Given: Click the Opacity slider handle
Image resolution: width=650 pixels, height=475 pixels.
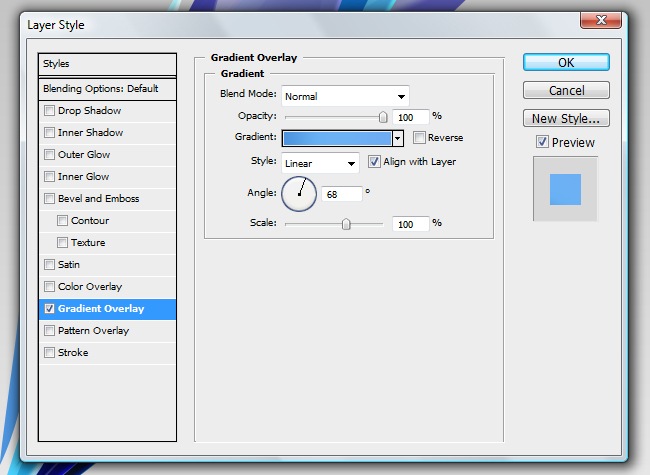Looking at the screenshot, I should 382,117.
